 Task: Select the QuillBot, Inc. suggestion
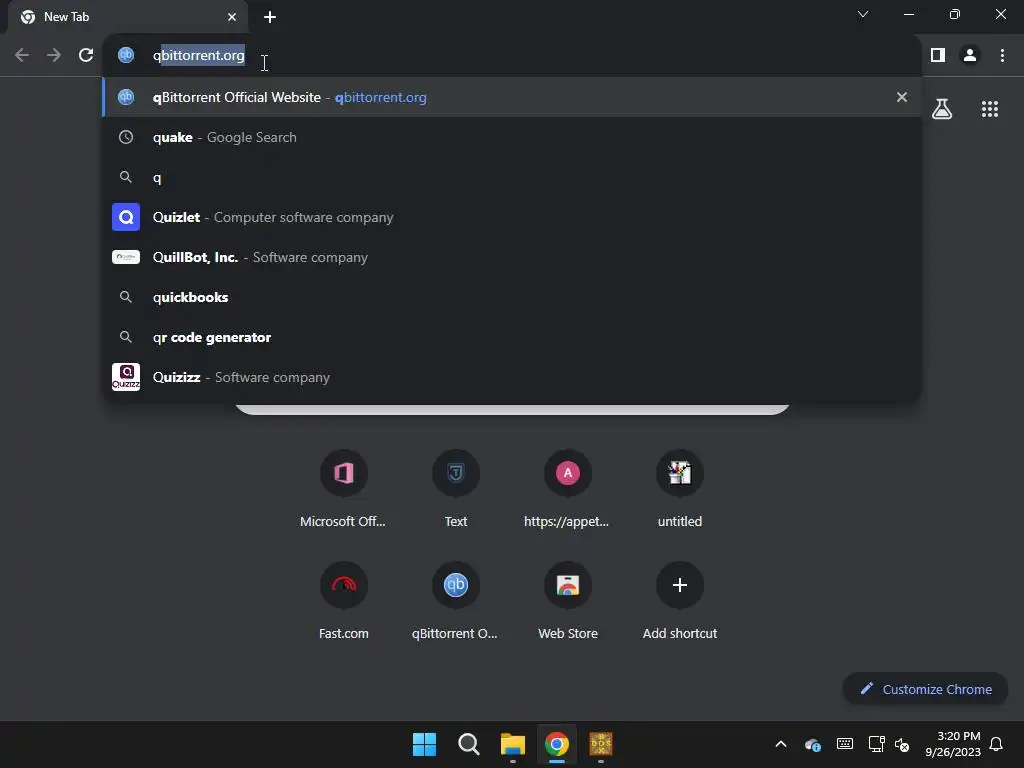coord(512,257)
